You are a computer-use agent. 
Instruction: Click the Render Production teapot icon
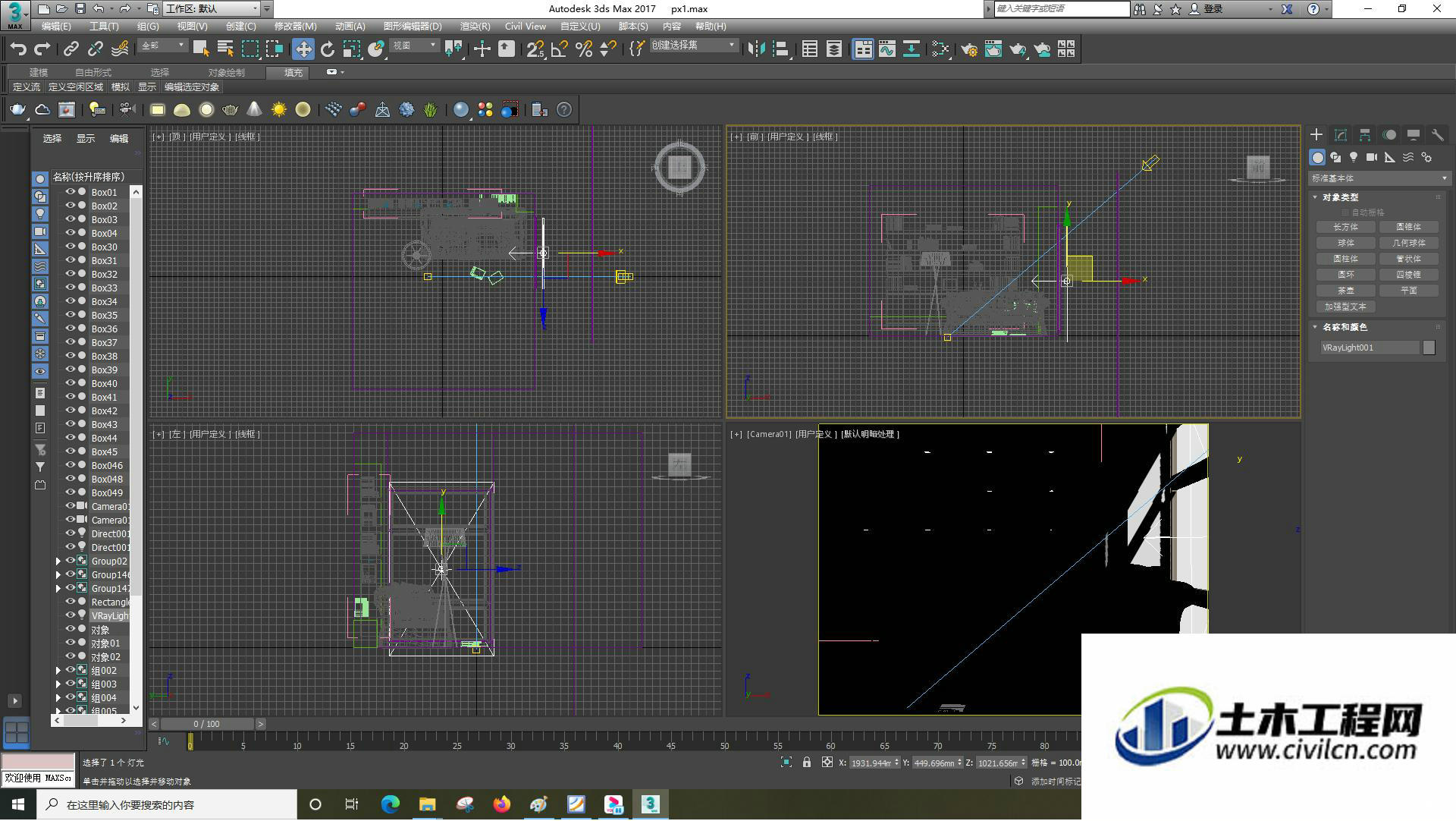pyautogui.click(x=1018, y=49)
